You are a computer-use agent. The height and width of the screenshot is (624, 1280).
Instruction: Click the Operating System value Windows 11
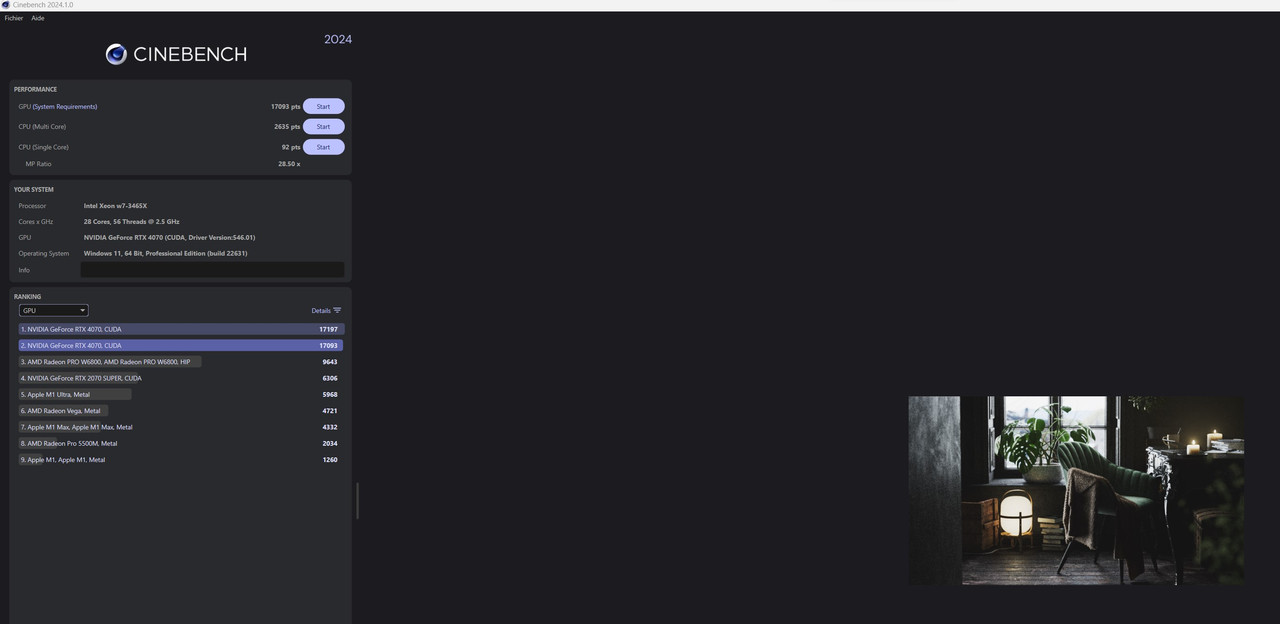165,254
